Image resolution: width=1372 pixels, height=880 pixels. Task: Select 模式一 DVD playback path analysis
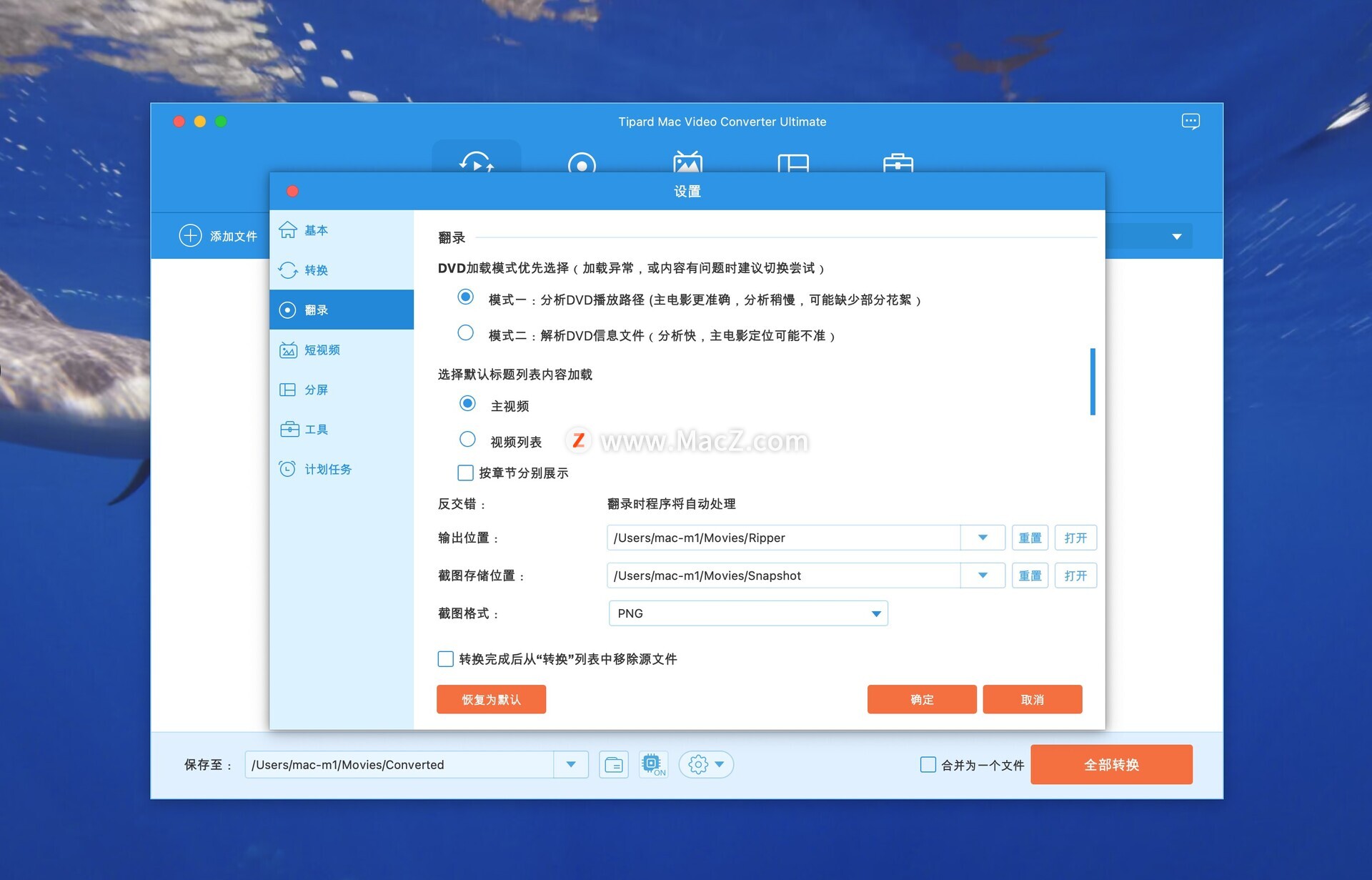(466, 297)
